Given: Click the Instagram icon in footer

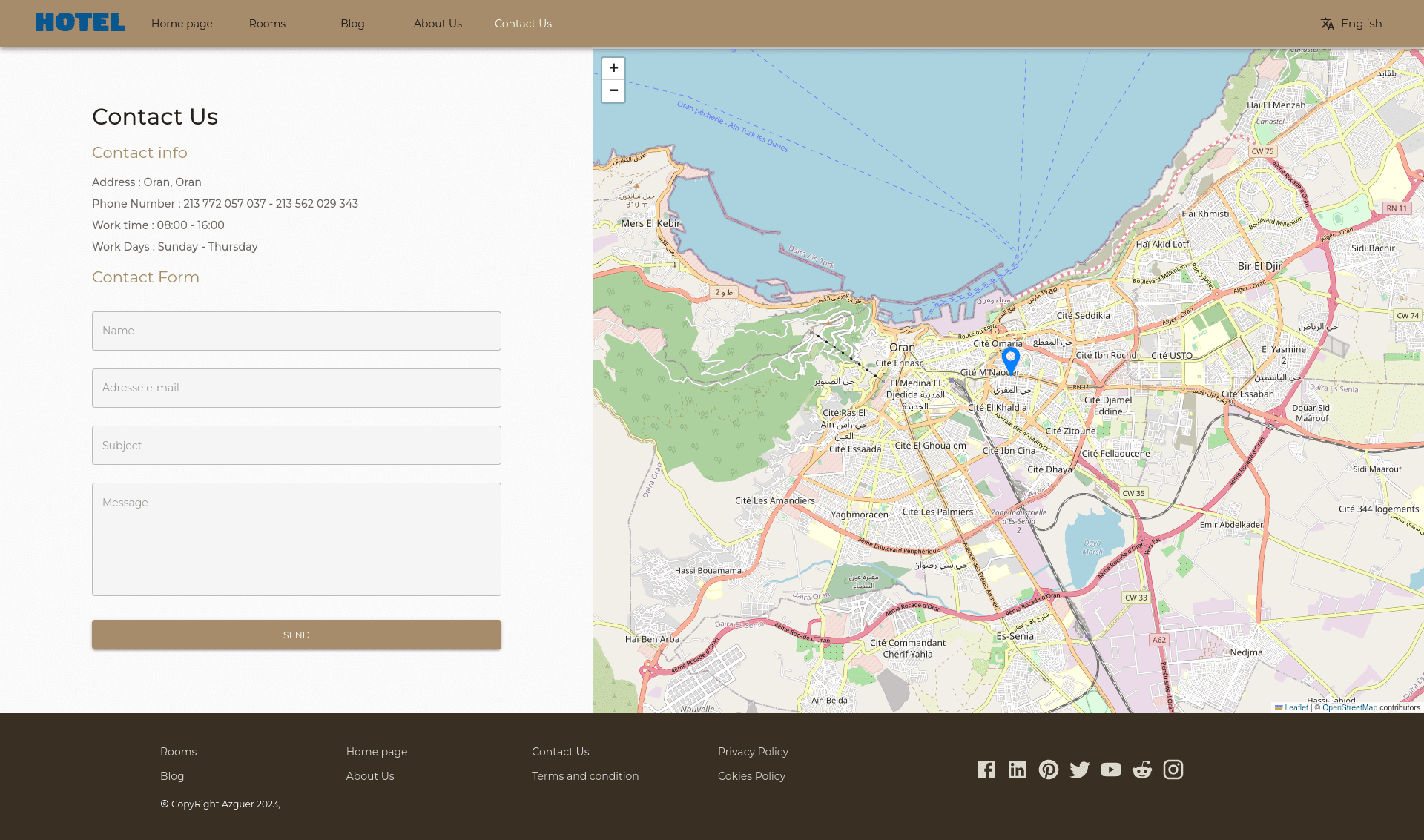Looking at the screenshot, I should tap(1173, 770).
